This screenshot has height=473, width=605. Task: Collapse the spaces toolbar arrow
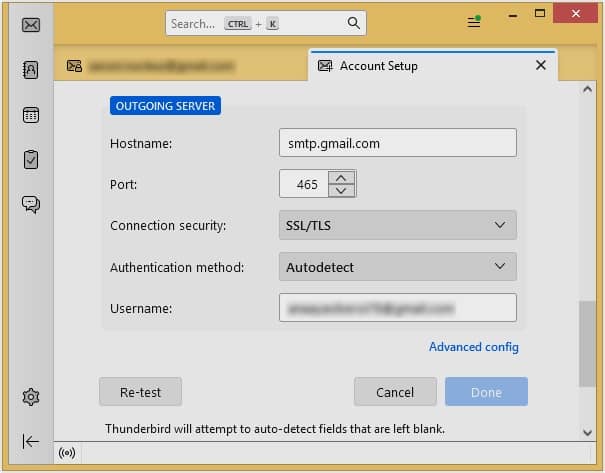coord(30,441)
